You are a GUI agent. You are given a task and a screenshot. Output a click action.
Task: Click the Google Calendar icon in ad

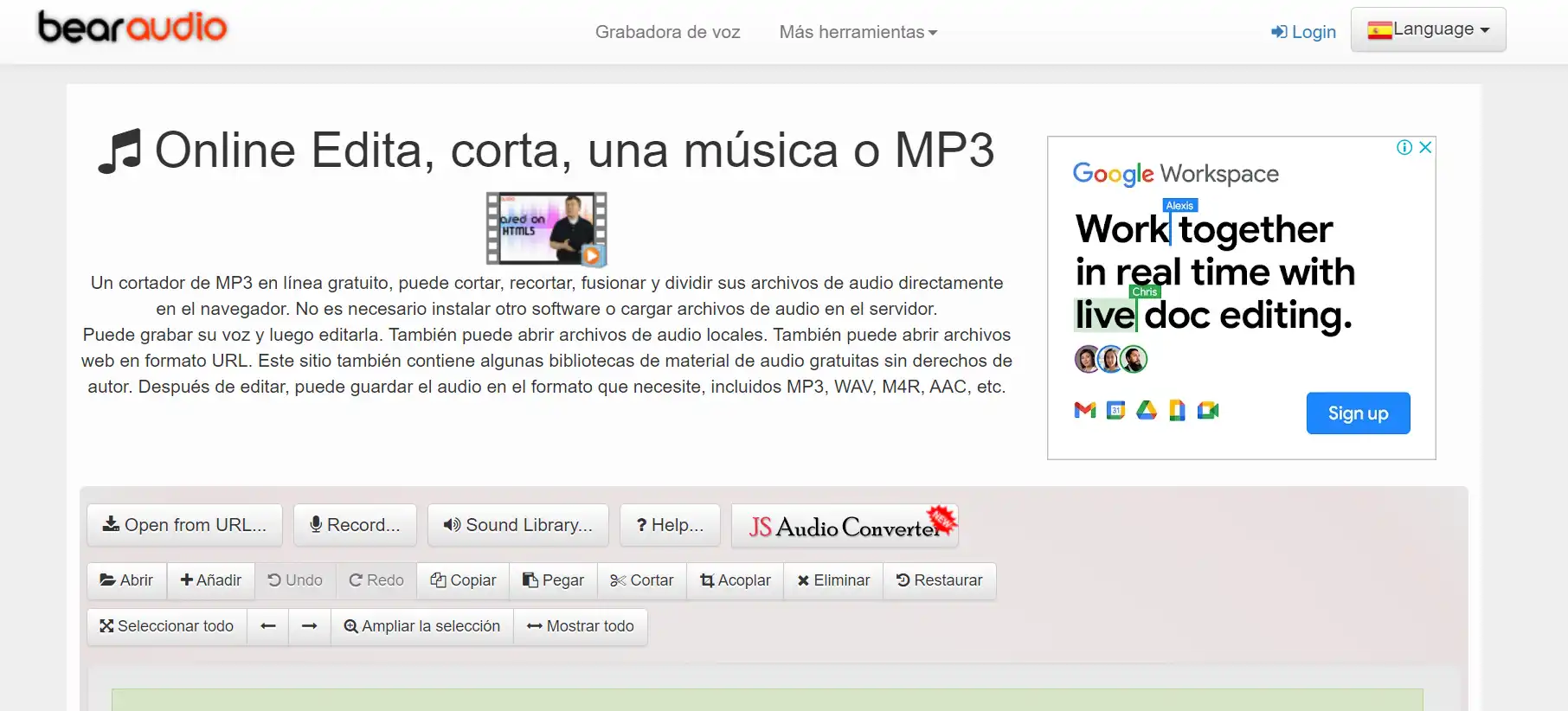1115,410
